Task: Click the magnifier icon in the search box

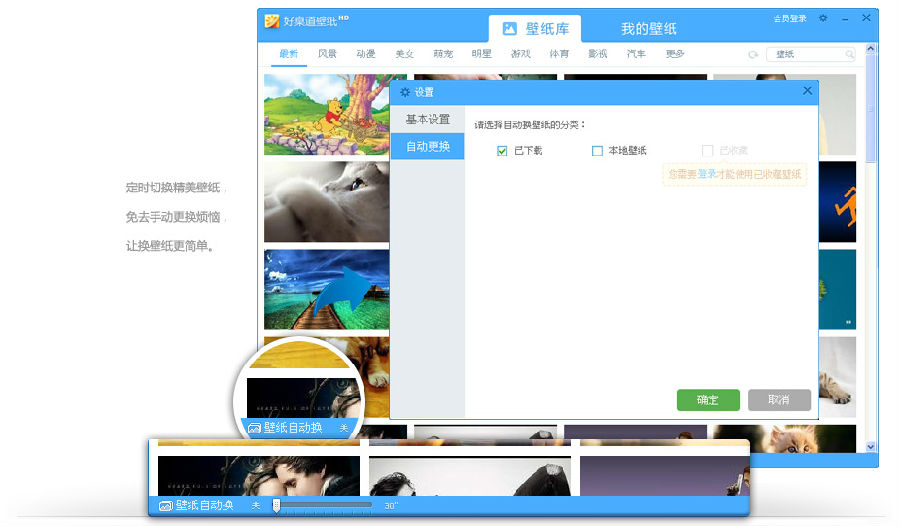Action: (849, 54)
